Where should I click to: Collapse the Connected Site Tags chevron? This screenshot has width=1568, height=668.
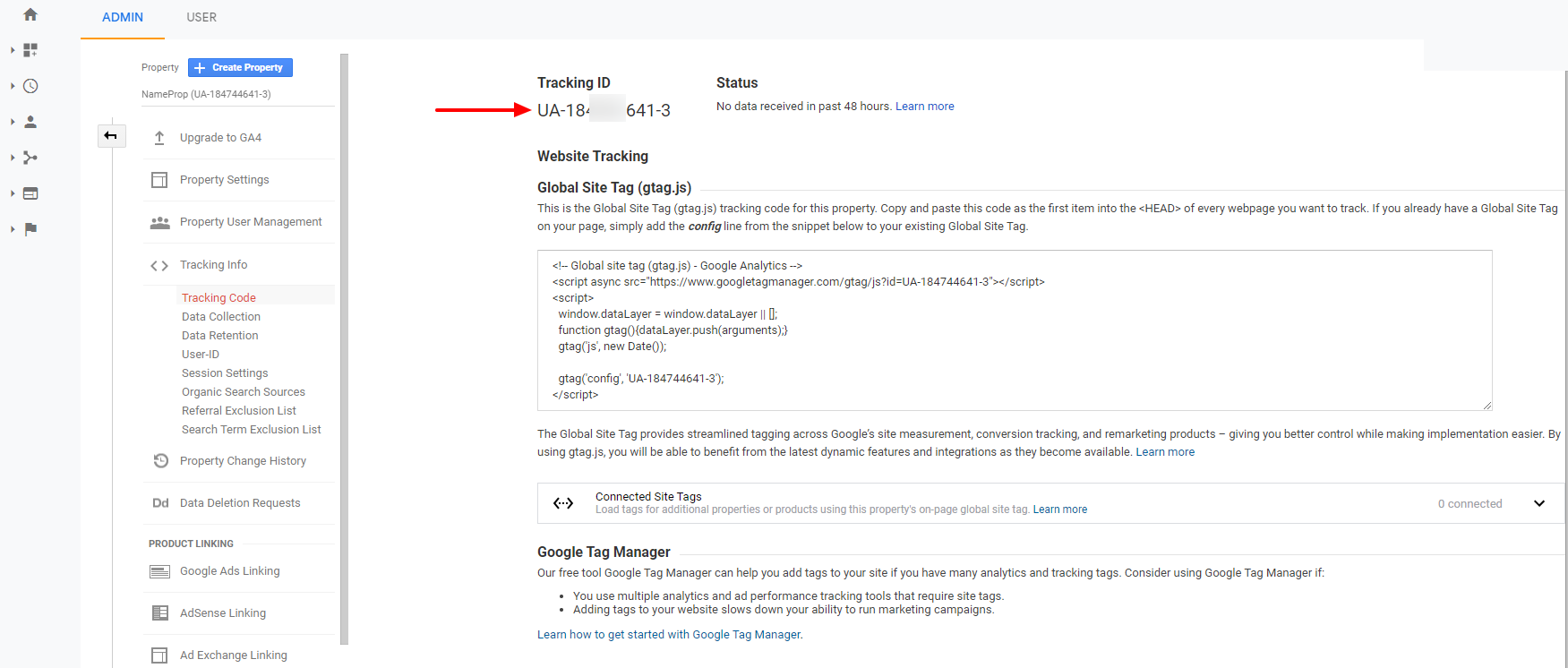click(x=1539, y=503)
